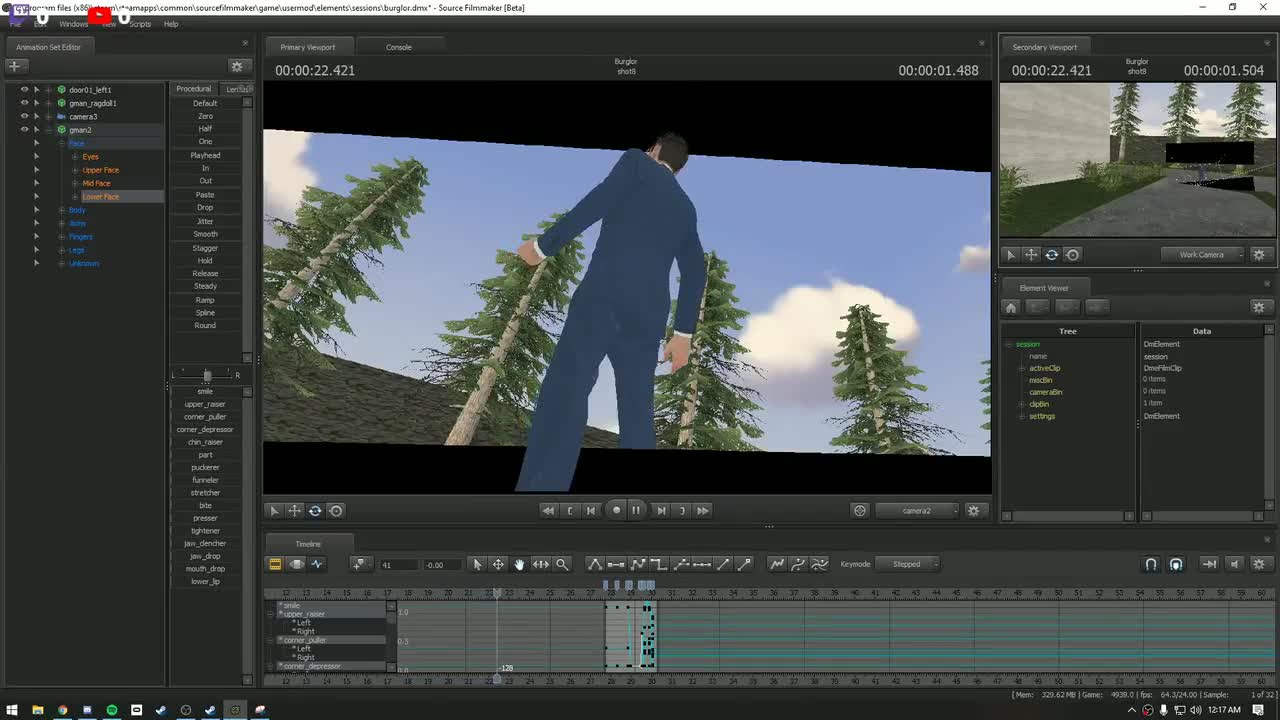Open the Windows menu
Image resolution: width=1280 pixels, height=720 pixels.
[73, 24]
